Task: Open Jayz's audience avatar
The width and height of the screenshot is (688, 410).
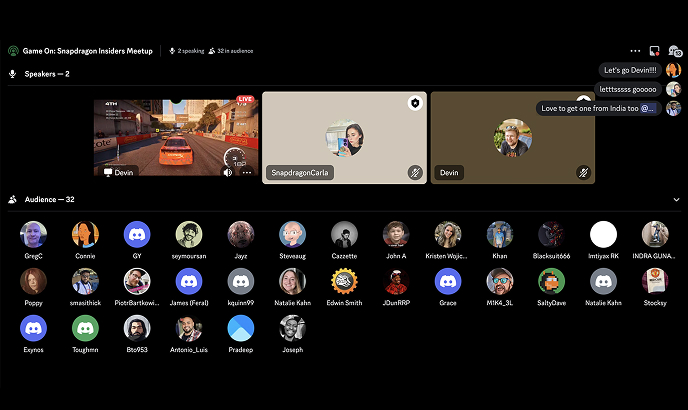Action: (x=240, y=234)
